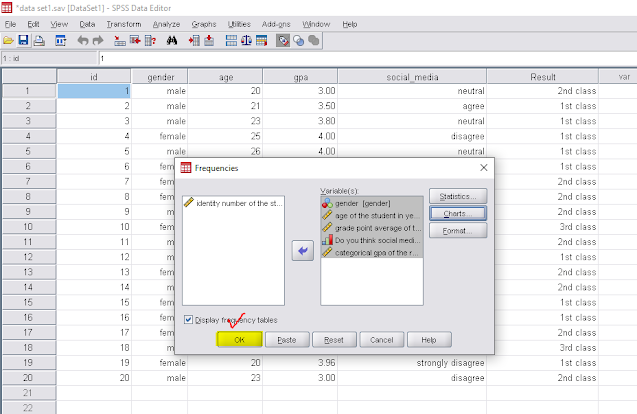This screenshot has width=637, height=414.
Task: Undo the last action in toolbar
Action: tap(82, 41)
